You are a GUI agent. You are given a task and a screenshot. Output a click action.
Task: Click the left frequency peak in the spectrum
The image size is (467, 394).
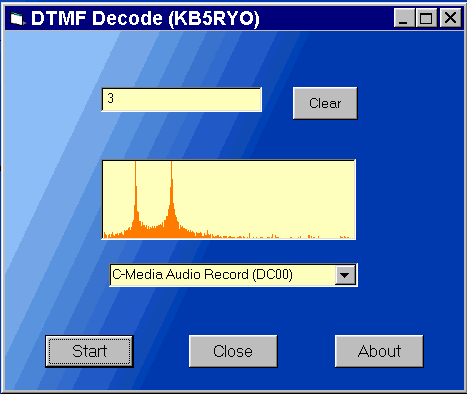[x=136, y=200]
